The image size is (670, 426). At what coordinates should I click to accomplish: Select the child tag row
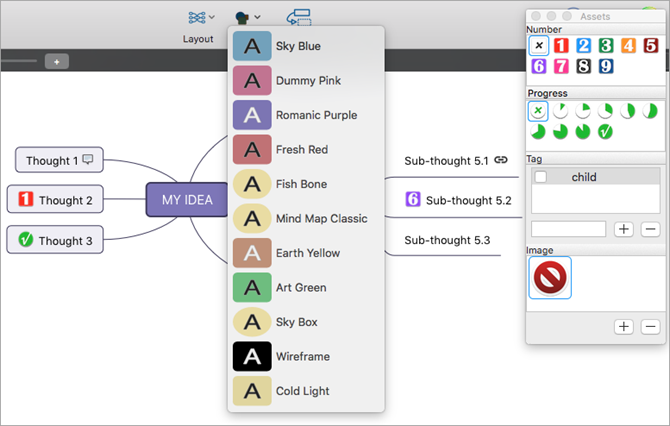tap(596, 176)
